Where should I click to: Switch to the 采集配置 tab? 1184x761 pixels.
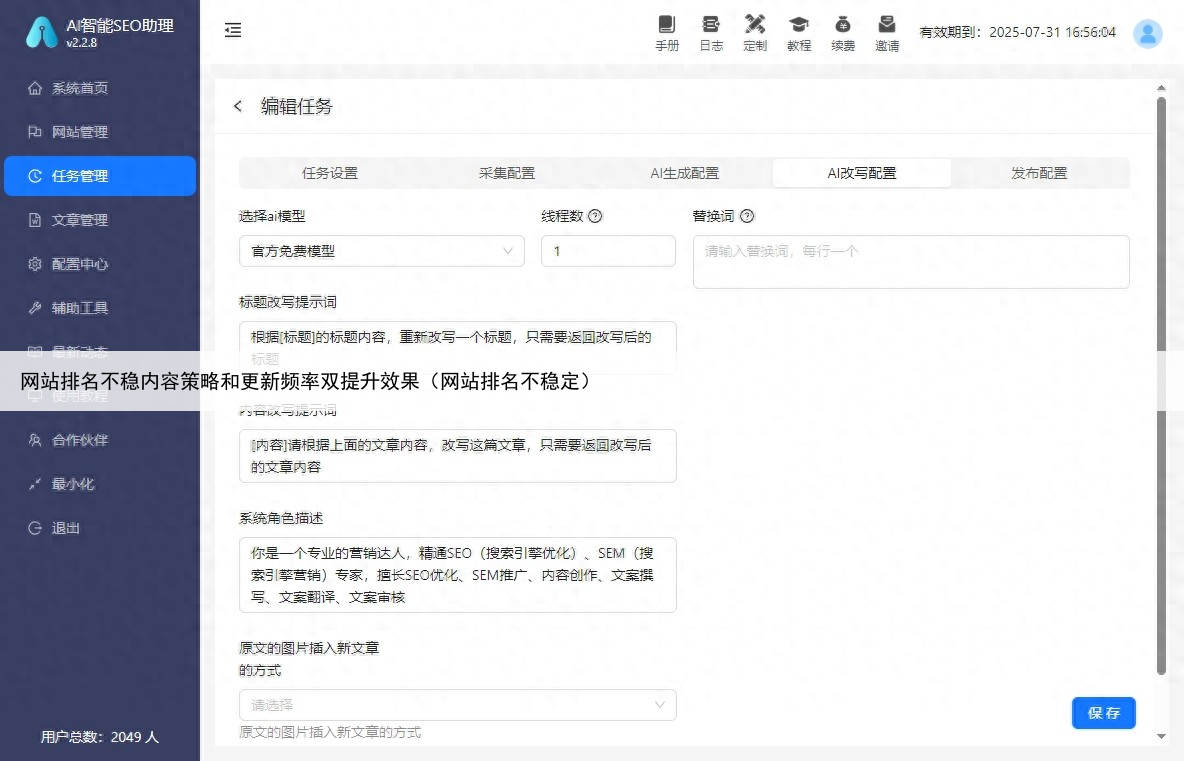pyautogui.click(x=507, y=172)
